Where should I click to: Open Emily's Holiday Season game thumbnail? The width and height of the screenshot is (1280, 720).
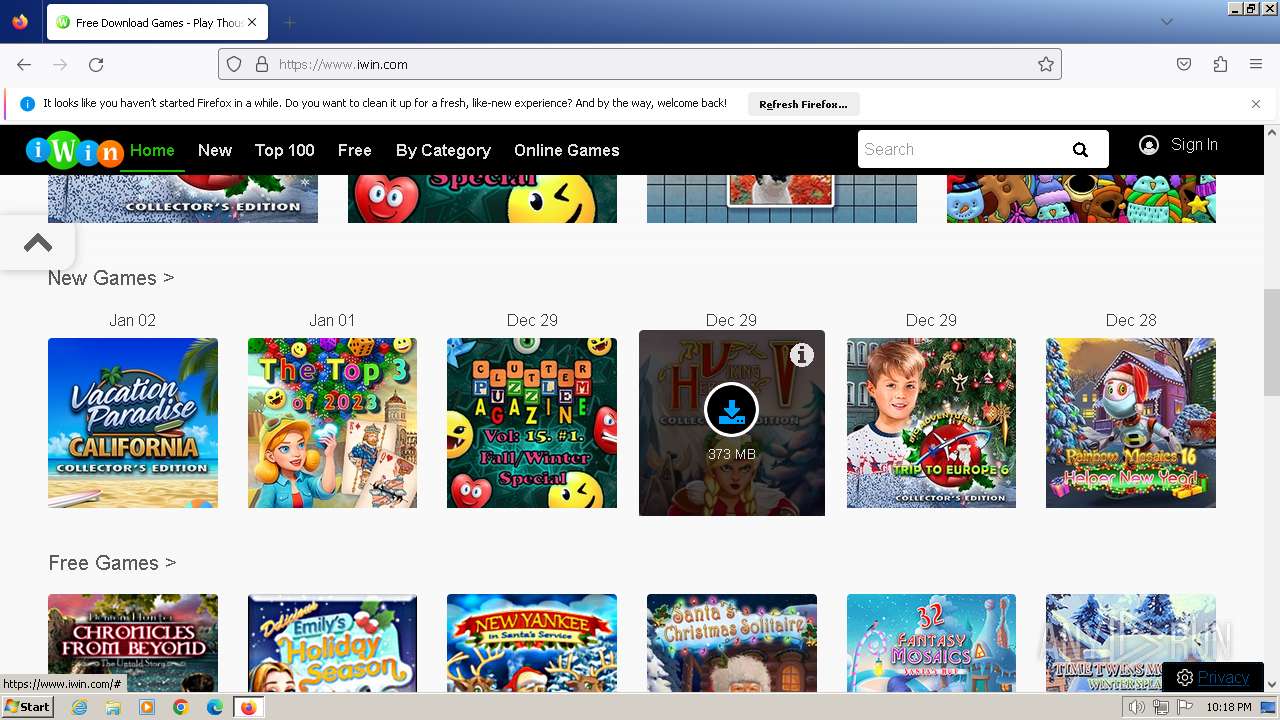coord(332,643)
